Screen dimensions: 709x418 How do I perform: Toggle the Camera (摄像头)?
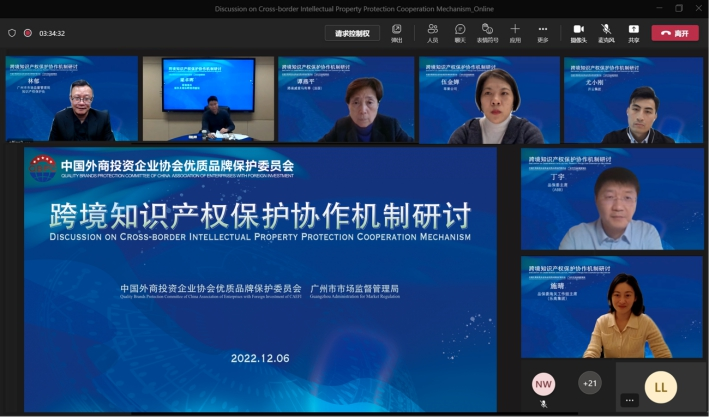[578, 33]
